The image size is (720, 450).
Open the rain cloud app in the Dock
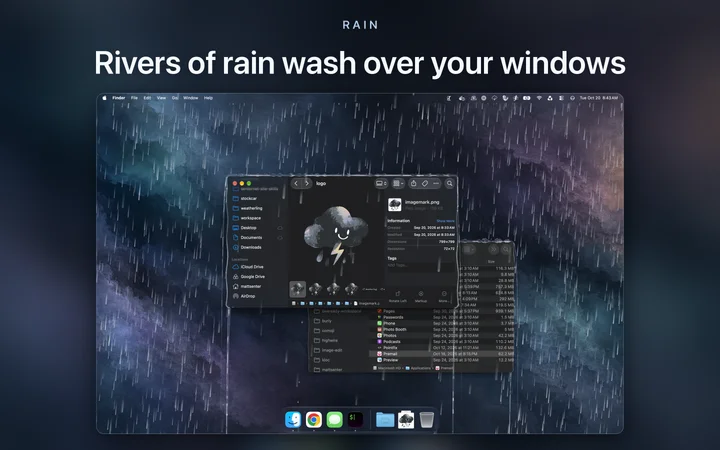pos(406,419)
